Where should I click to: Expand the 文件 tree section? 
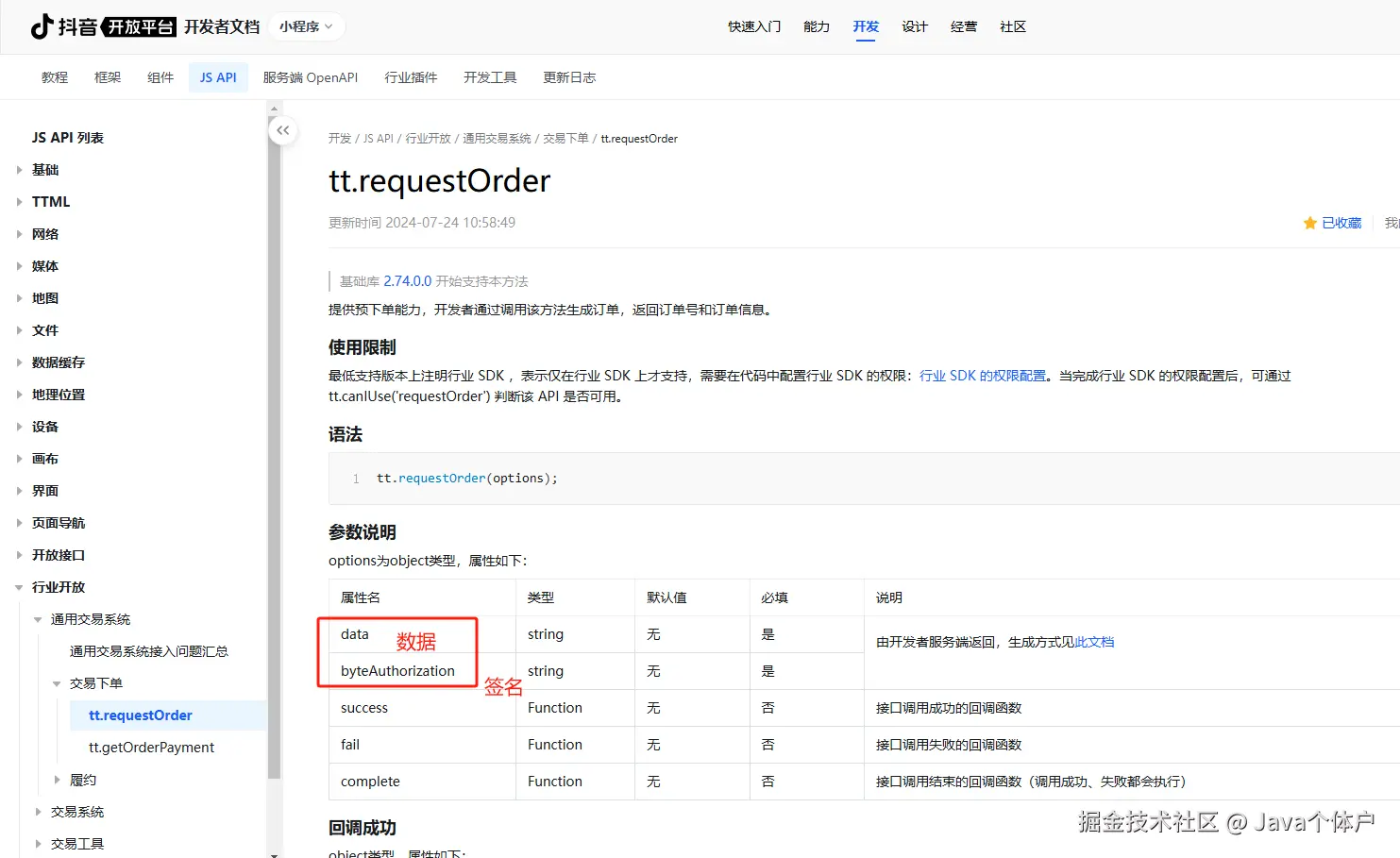tap(19, 330)
